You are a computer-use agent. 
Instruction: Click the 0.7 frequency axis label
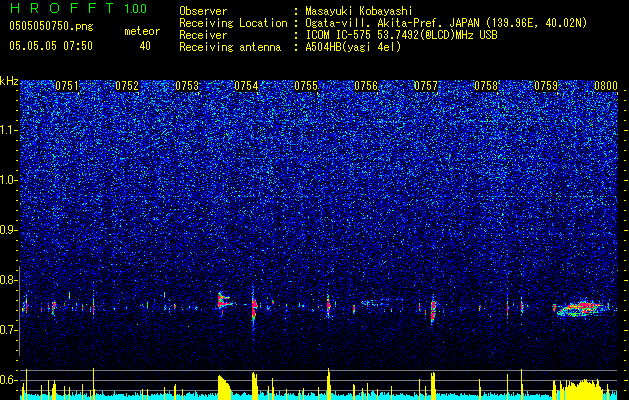coord(9,330)
